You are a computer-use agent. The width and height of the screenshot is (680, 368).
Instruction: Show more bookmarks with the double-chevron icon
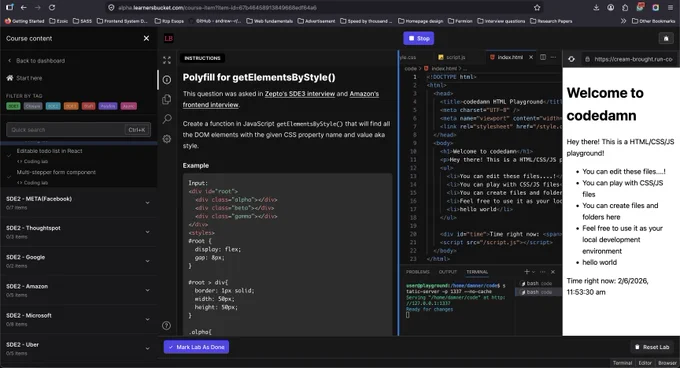tap(623, 21)
